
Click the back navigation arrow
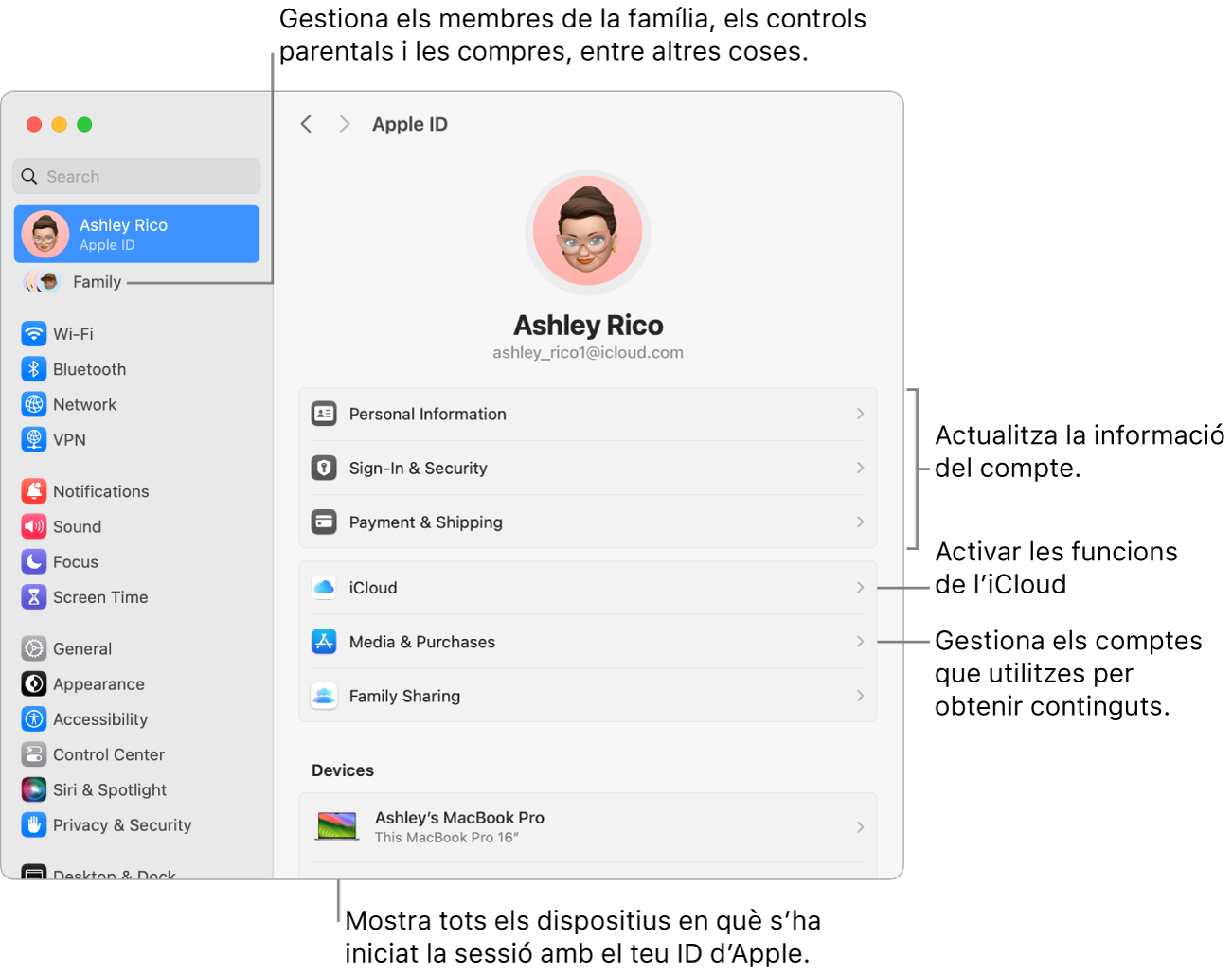click(306, 123)
